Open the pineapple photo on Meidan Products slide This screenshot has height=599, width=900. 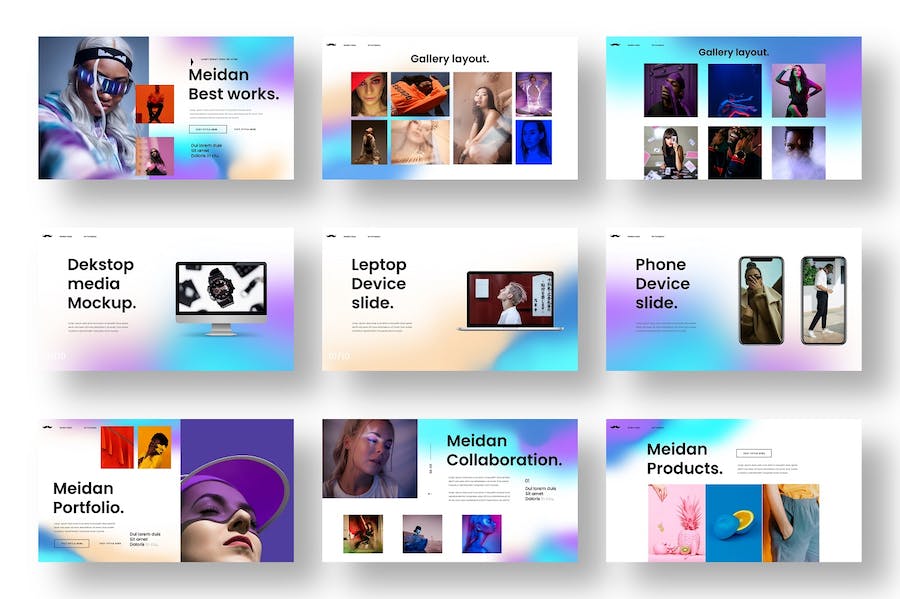(675, 522)
